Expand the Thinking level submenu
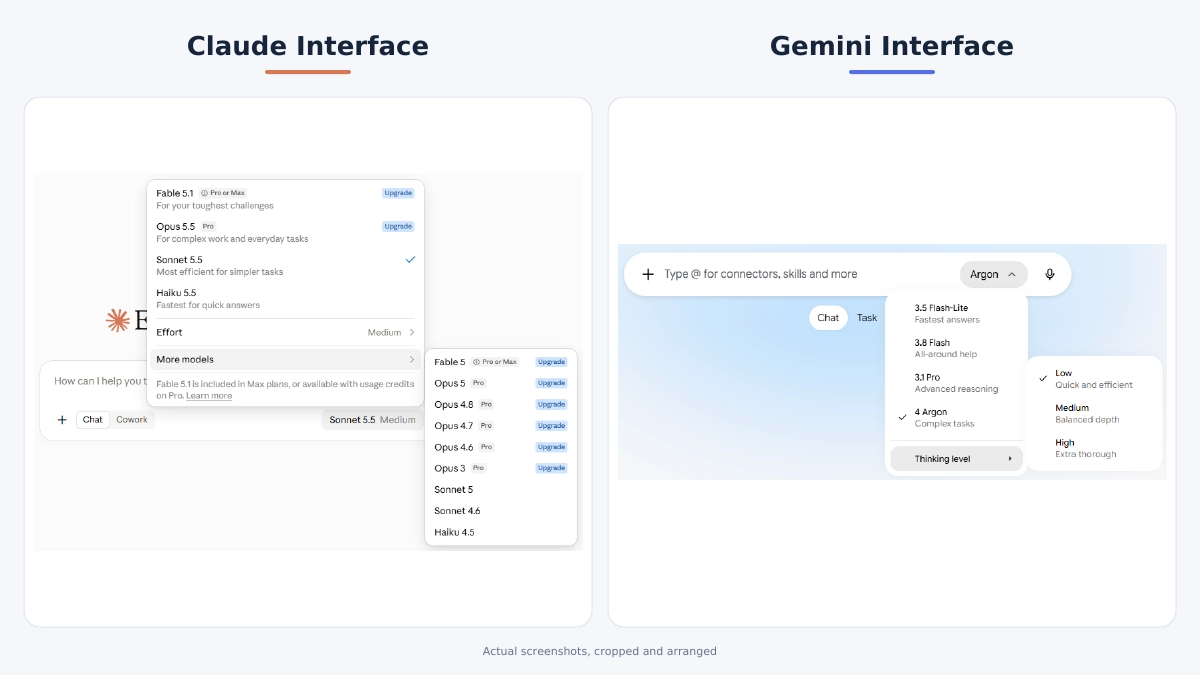The image size is (1200, 675). click(x=956, y=459)
